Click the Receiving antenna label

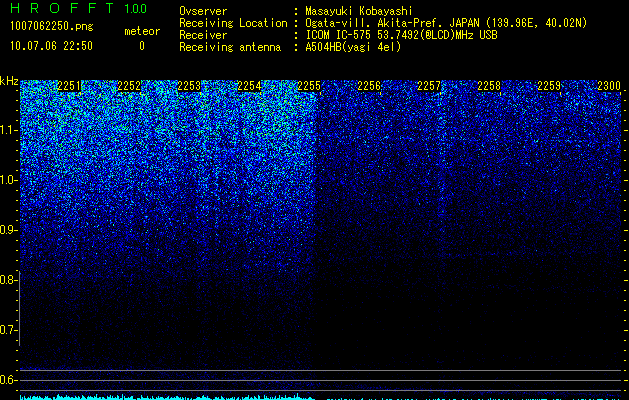coord(230,47)
